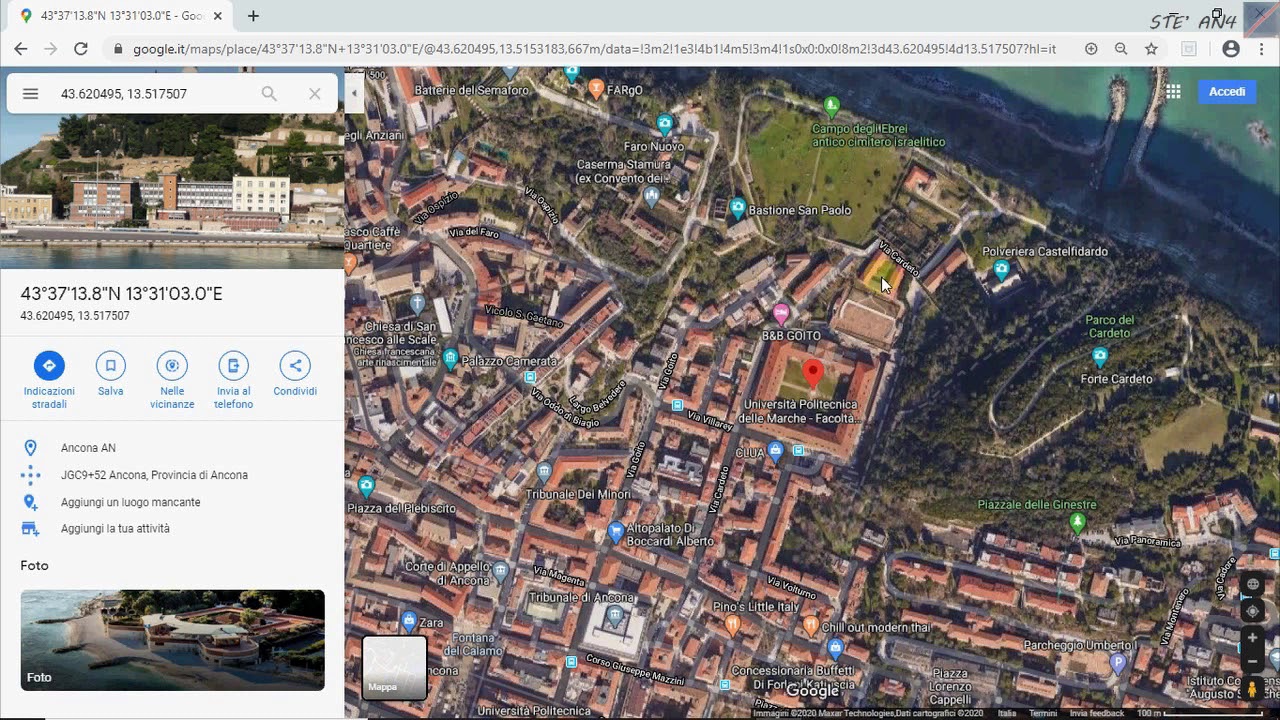Click the search magnifier icon
Image resolution: width=1280 pixels, height=720 pixels.
tap(269, 94)
